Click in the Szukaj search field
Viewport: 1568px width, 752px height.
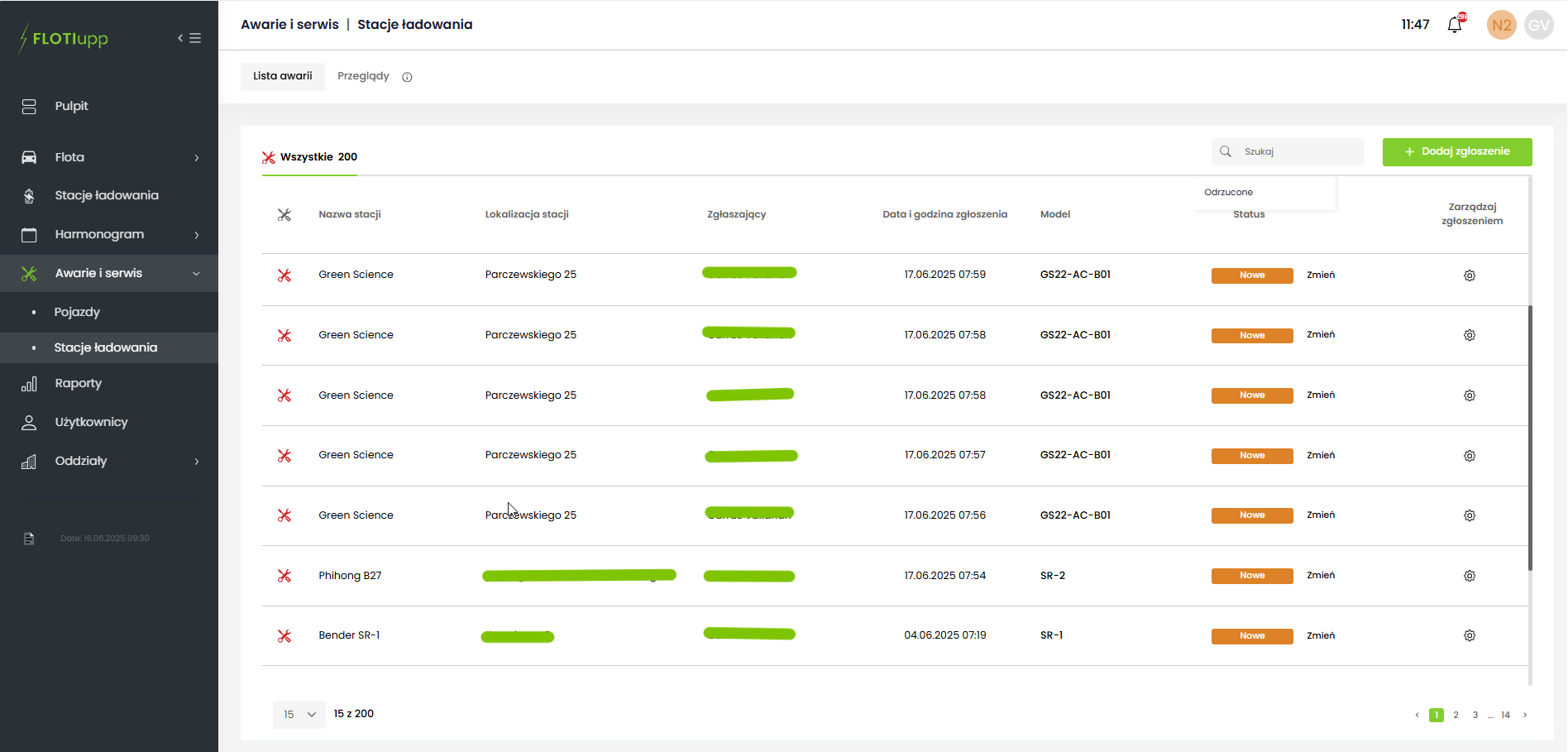click(1298, 151)
